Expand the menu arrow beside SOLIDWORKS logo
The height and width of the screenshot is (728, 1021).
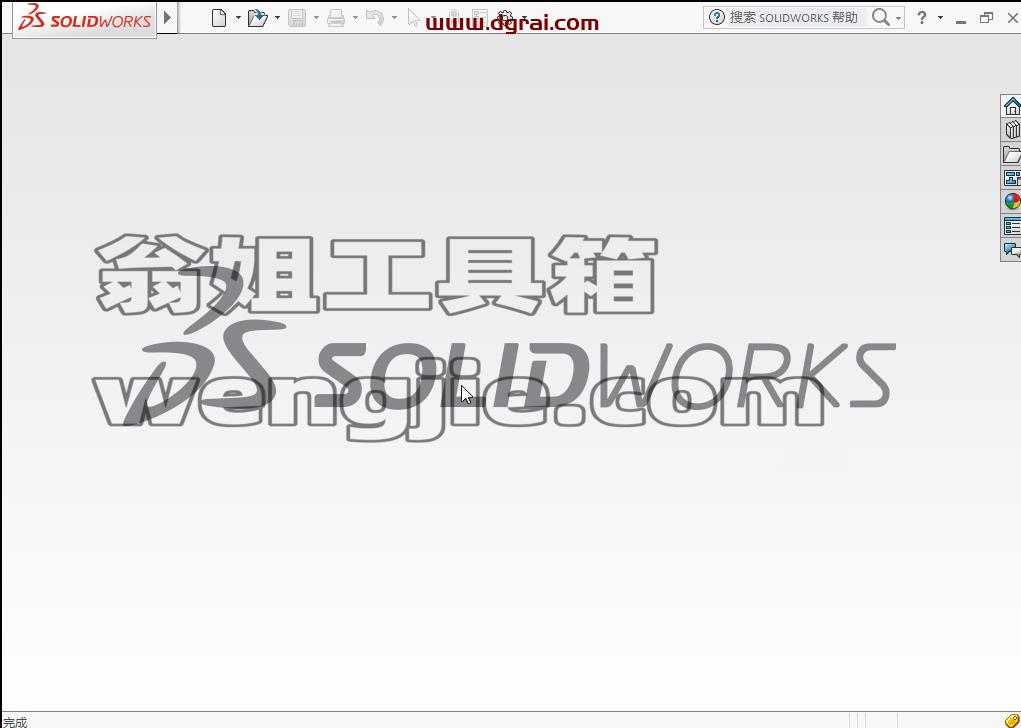click(167, 18)
